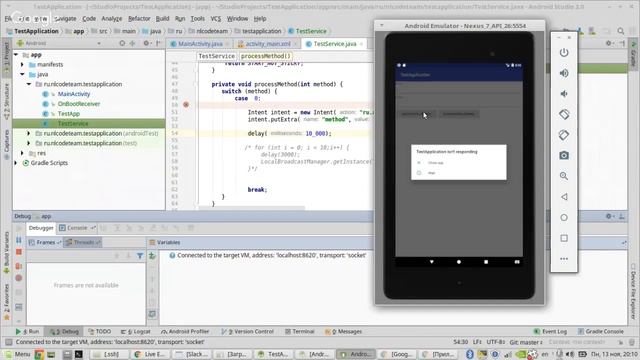Expand Gradle Scripts node
Viewport: 640px width, 360px height.
pyautogui.click(x=16, y=163)
